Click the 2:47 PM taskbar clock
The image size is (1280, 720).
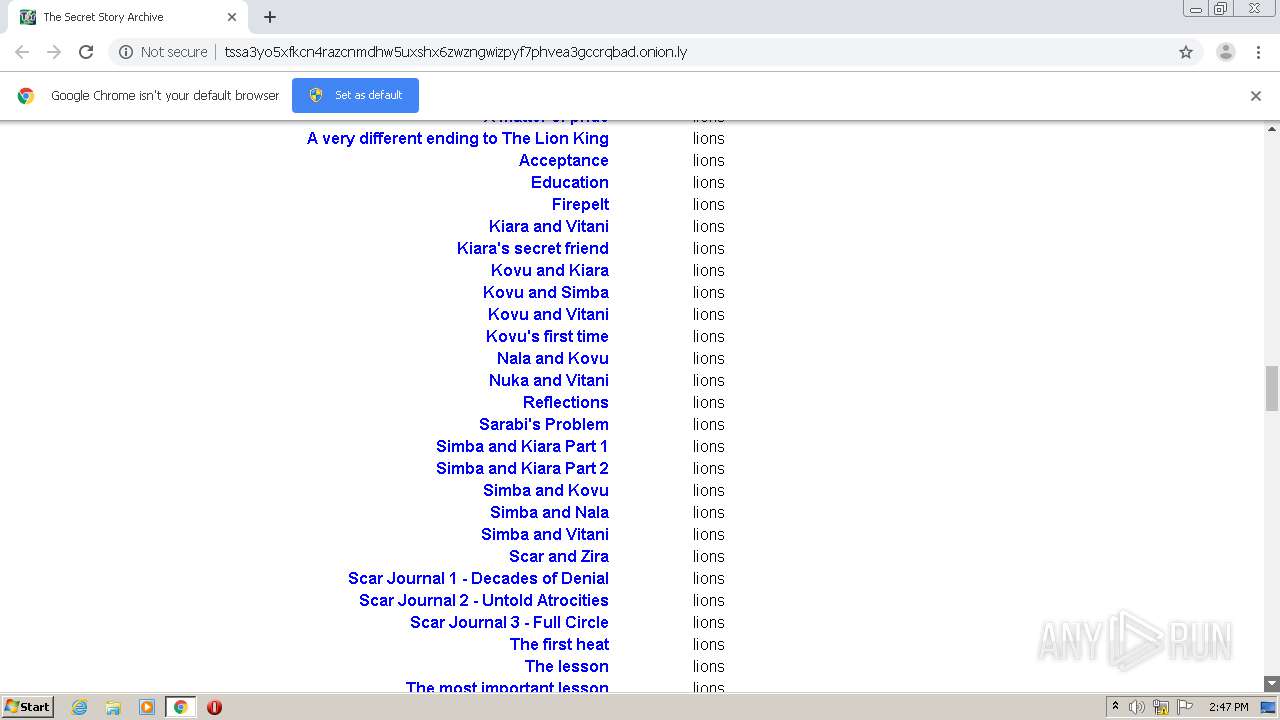point(1228,707)
